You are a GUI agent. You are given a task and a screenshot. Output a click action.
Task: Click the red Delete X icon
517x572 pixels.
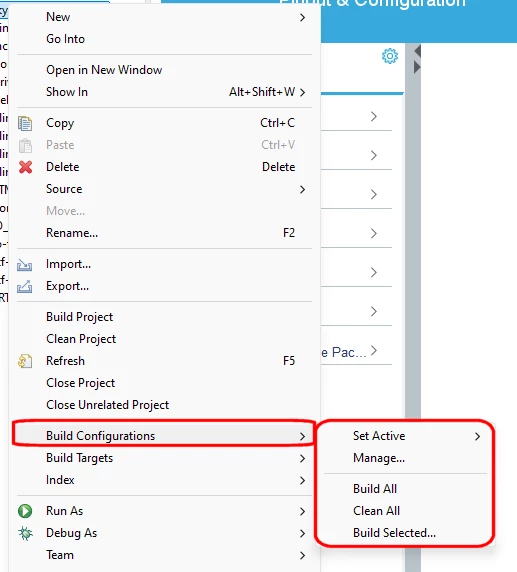25,167
